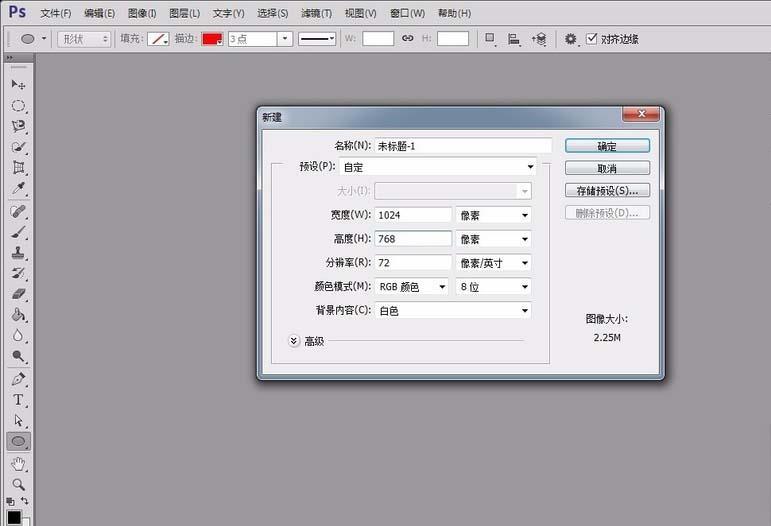Open path operations in options bar
The image size is (771, 526).
click(490, 38)
